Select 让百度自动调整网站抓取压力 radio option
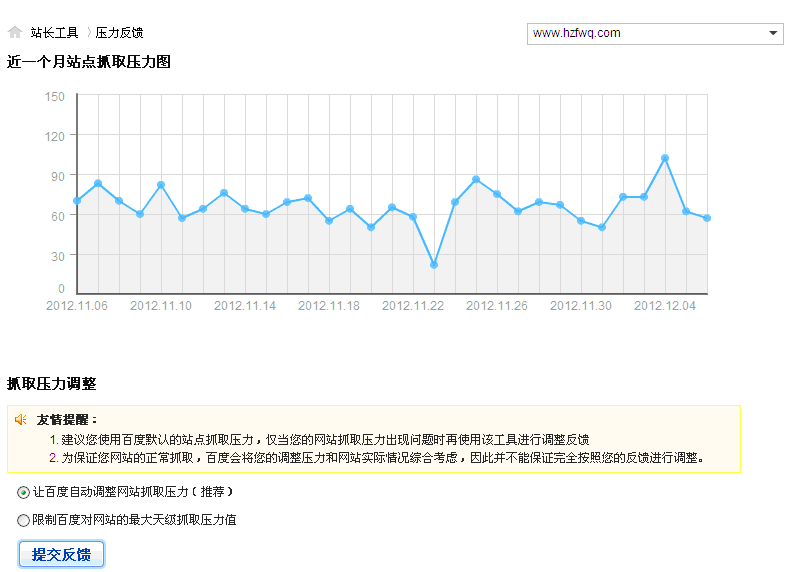790x572 pixels. coord(24,492)
